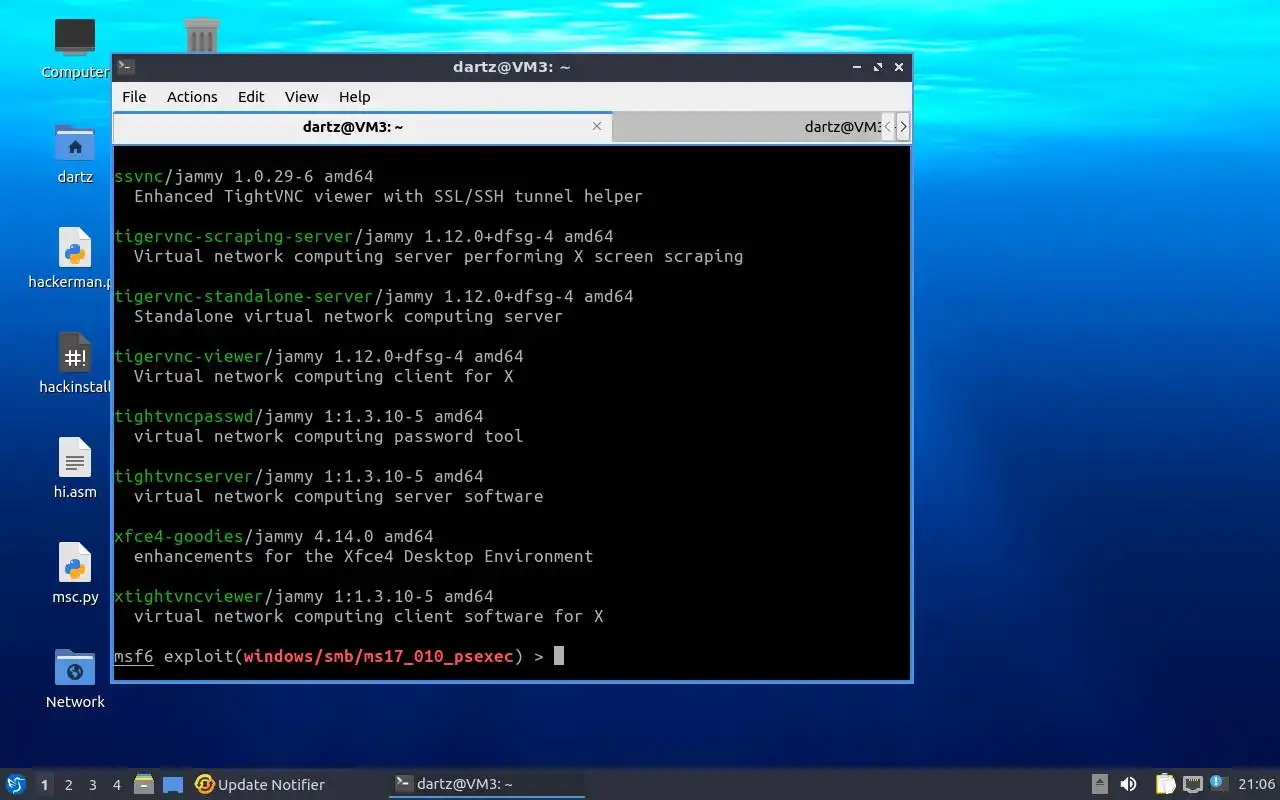
Task: Maximize the terminal window
Action: pos(878,67)
